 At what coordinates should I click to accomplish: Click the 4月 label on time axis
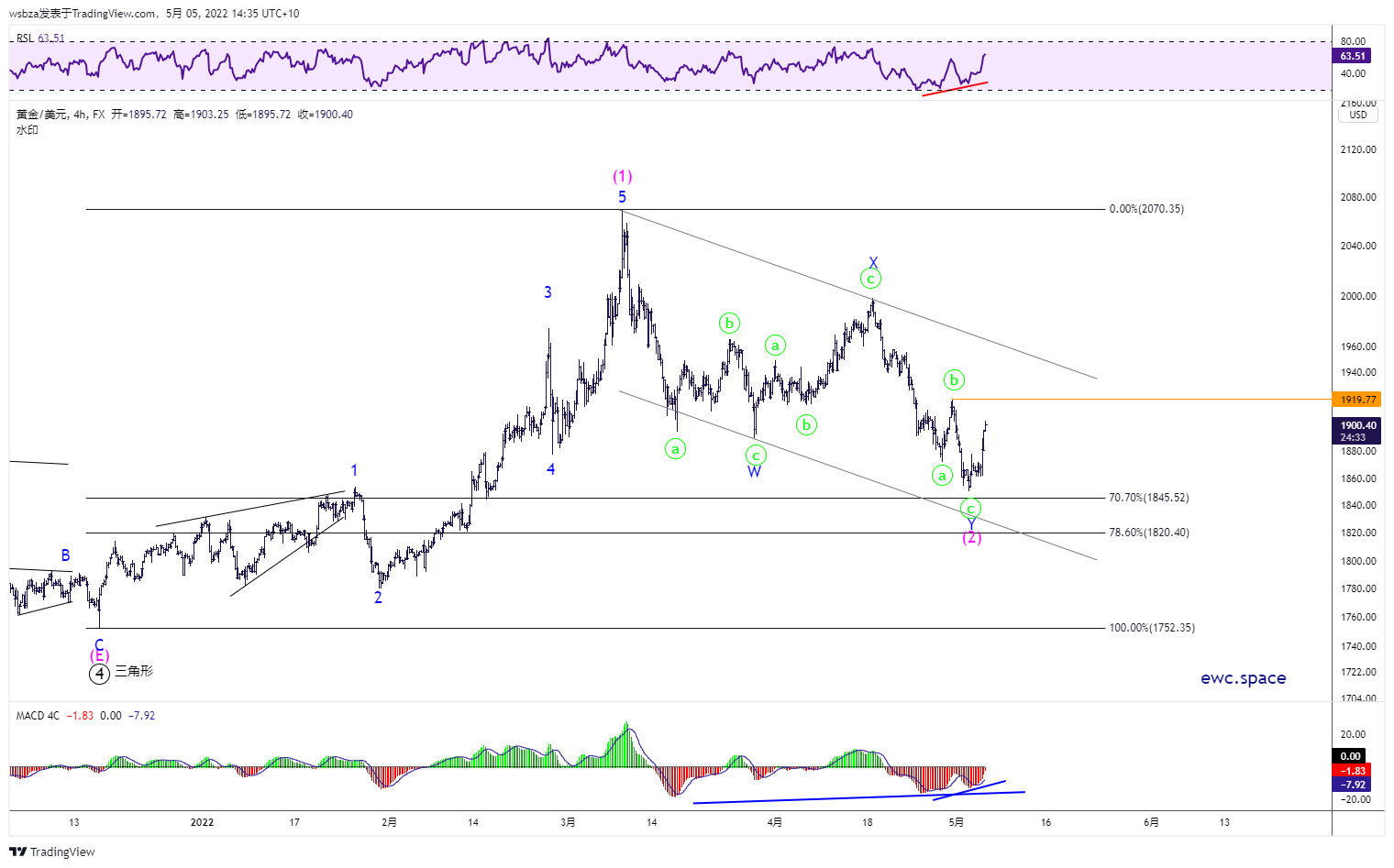774,822
